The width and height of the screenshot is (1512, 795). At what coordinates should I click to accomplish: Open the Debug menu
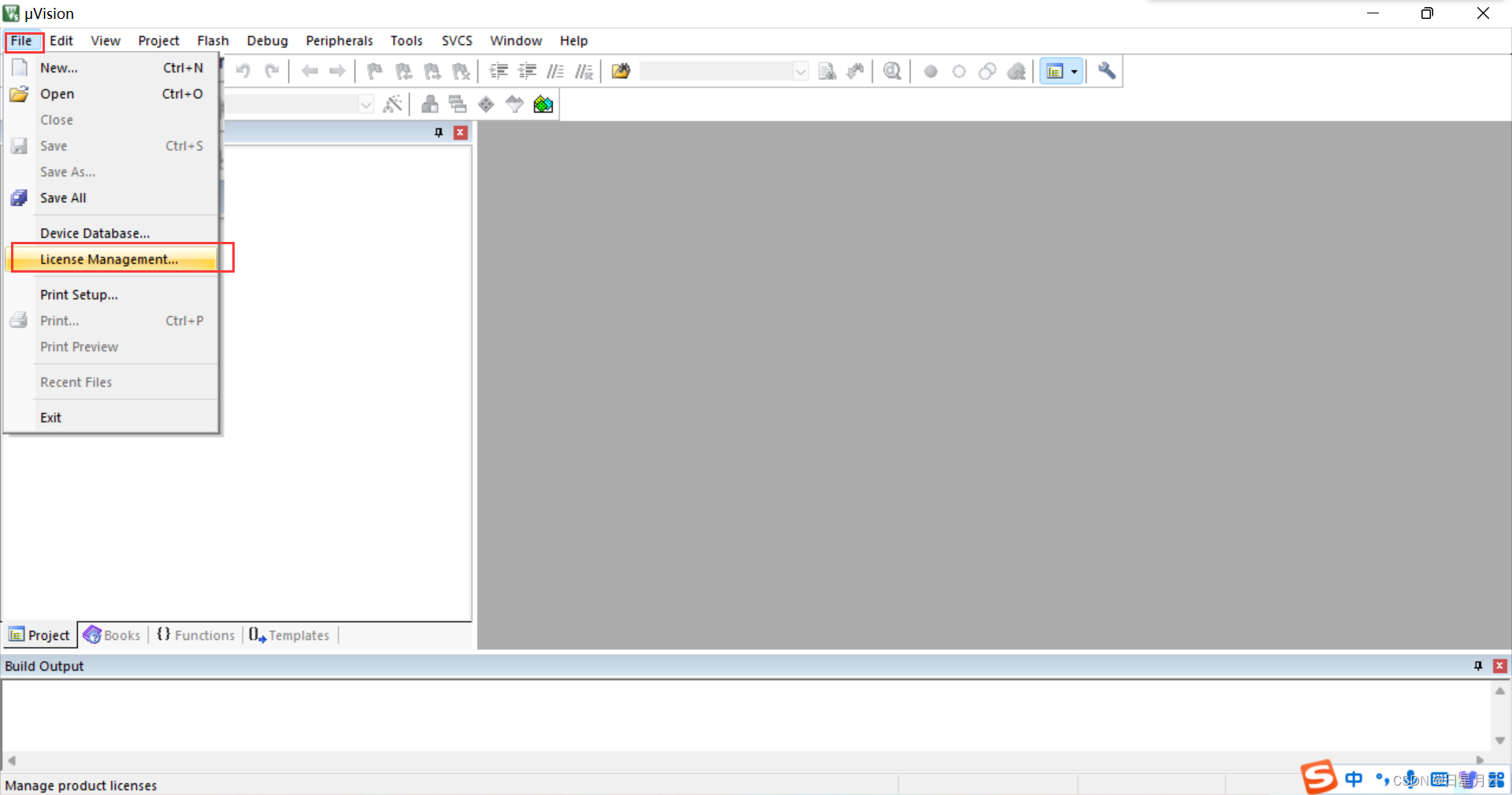[268, 41]
